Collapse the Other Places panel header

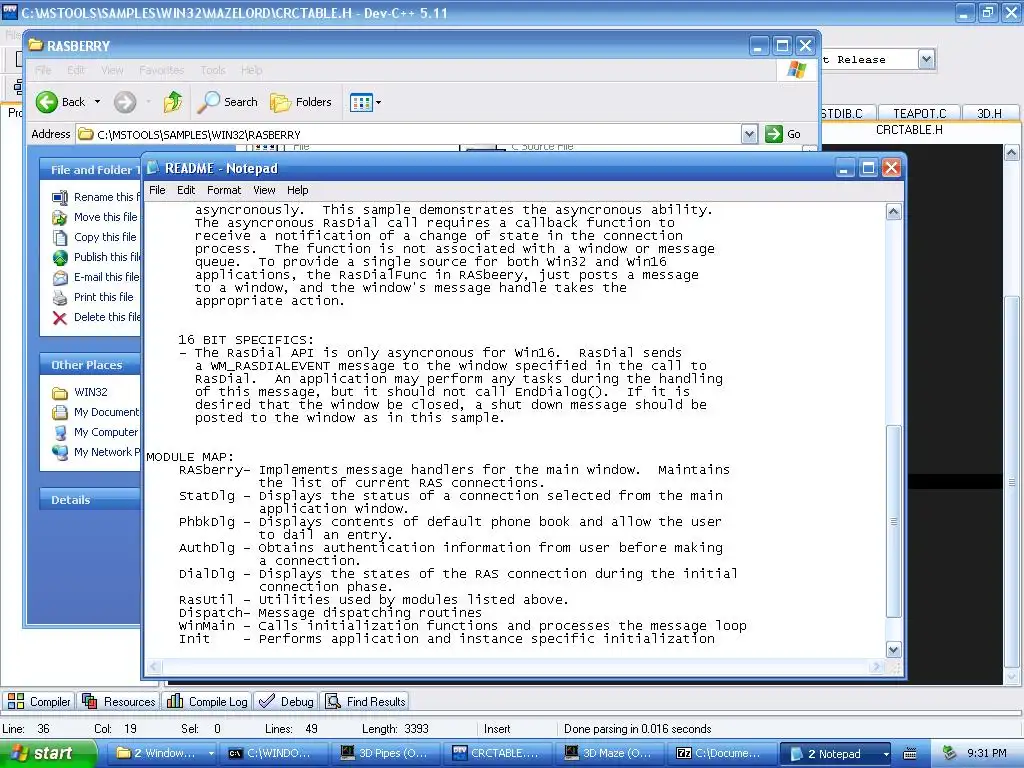pyautogui.click(x=89, y=364)
